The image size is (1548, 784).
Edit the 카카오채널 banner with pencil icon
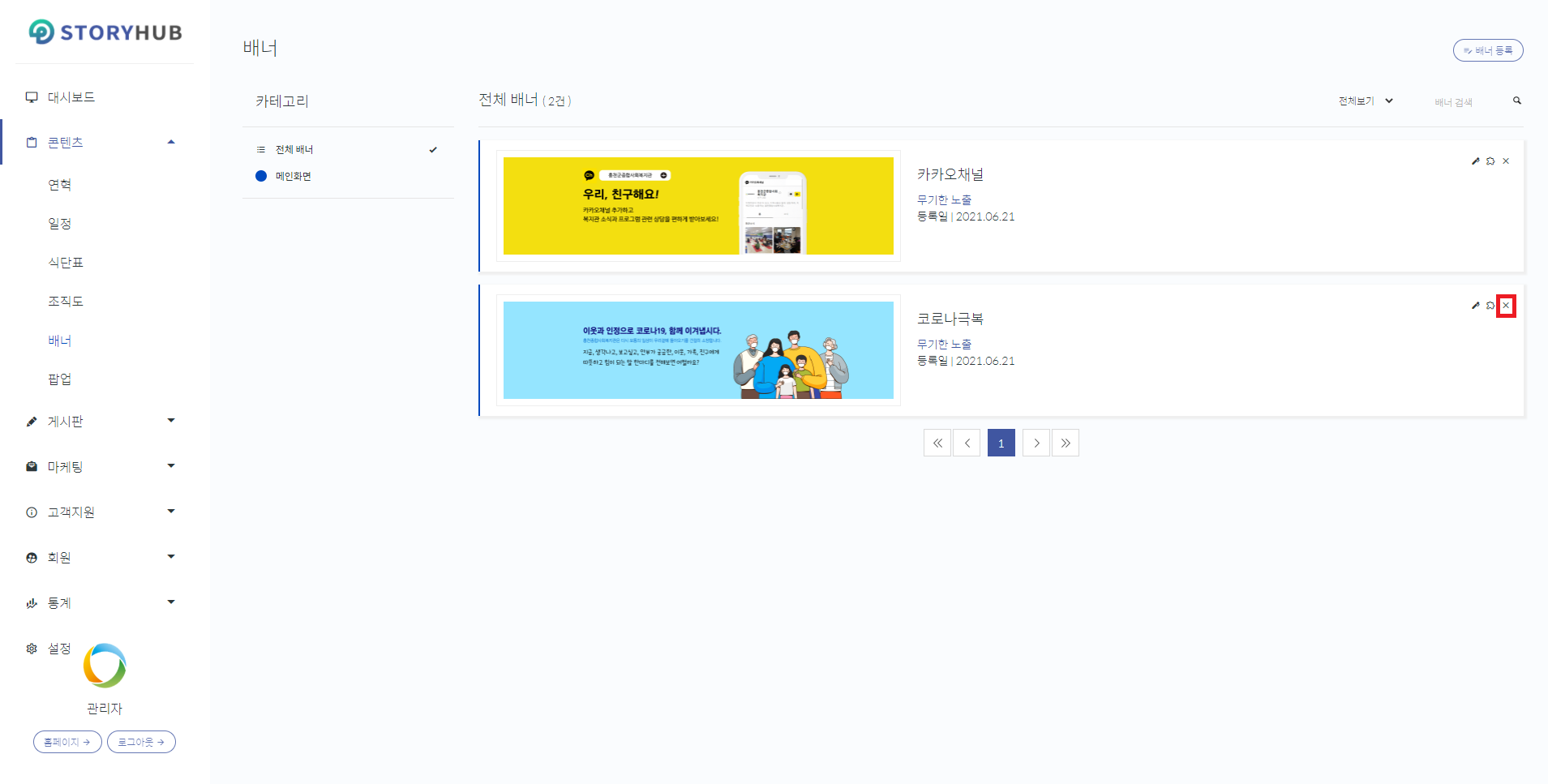1476,161
